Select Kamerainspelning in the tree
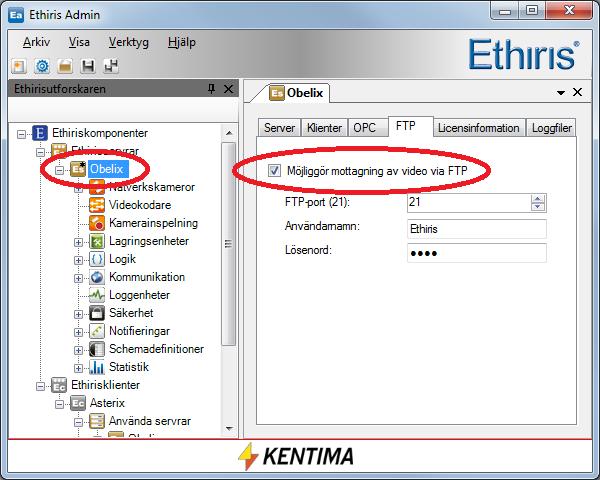Image resolution: width=600 pixels, height=480 pixels. (153, 223)
